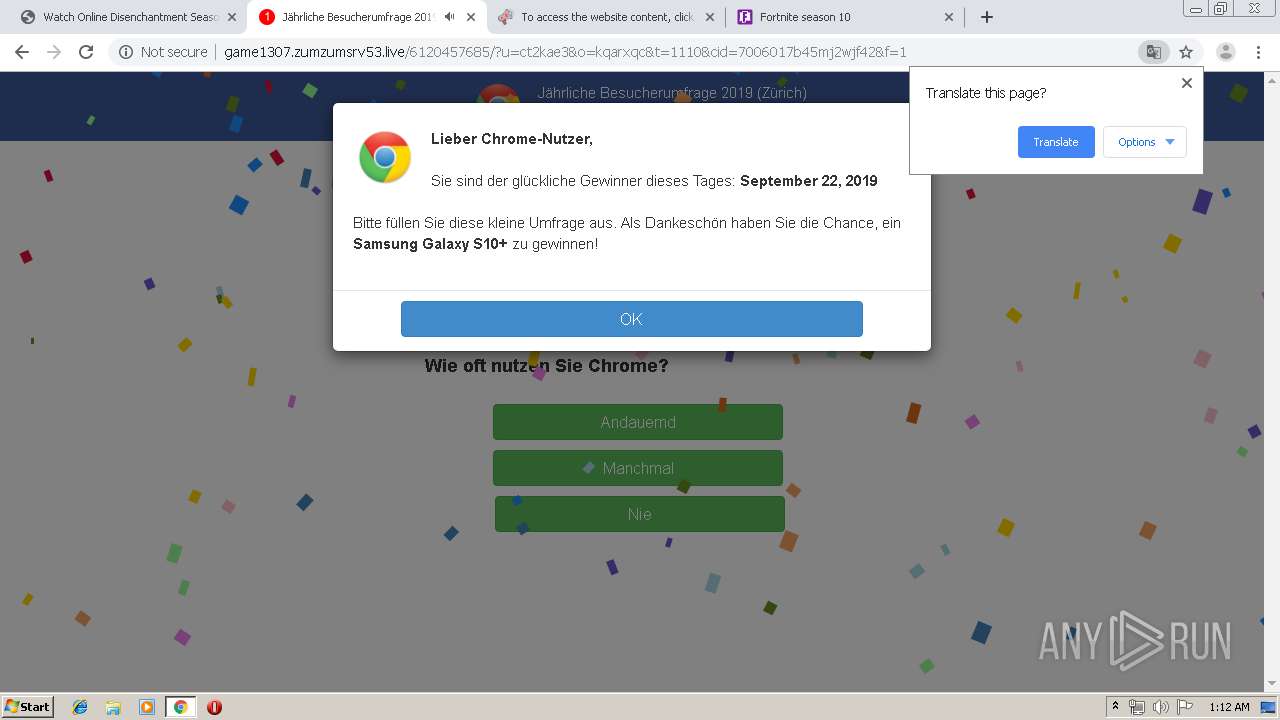Open the volume tray icon
Viewport: 1280px width, 720px height.
1161,707
